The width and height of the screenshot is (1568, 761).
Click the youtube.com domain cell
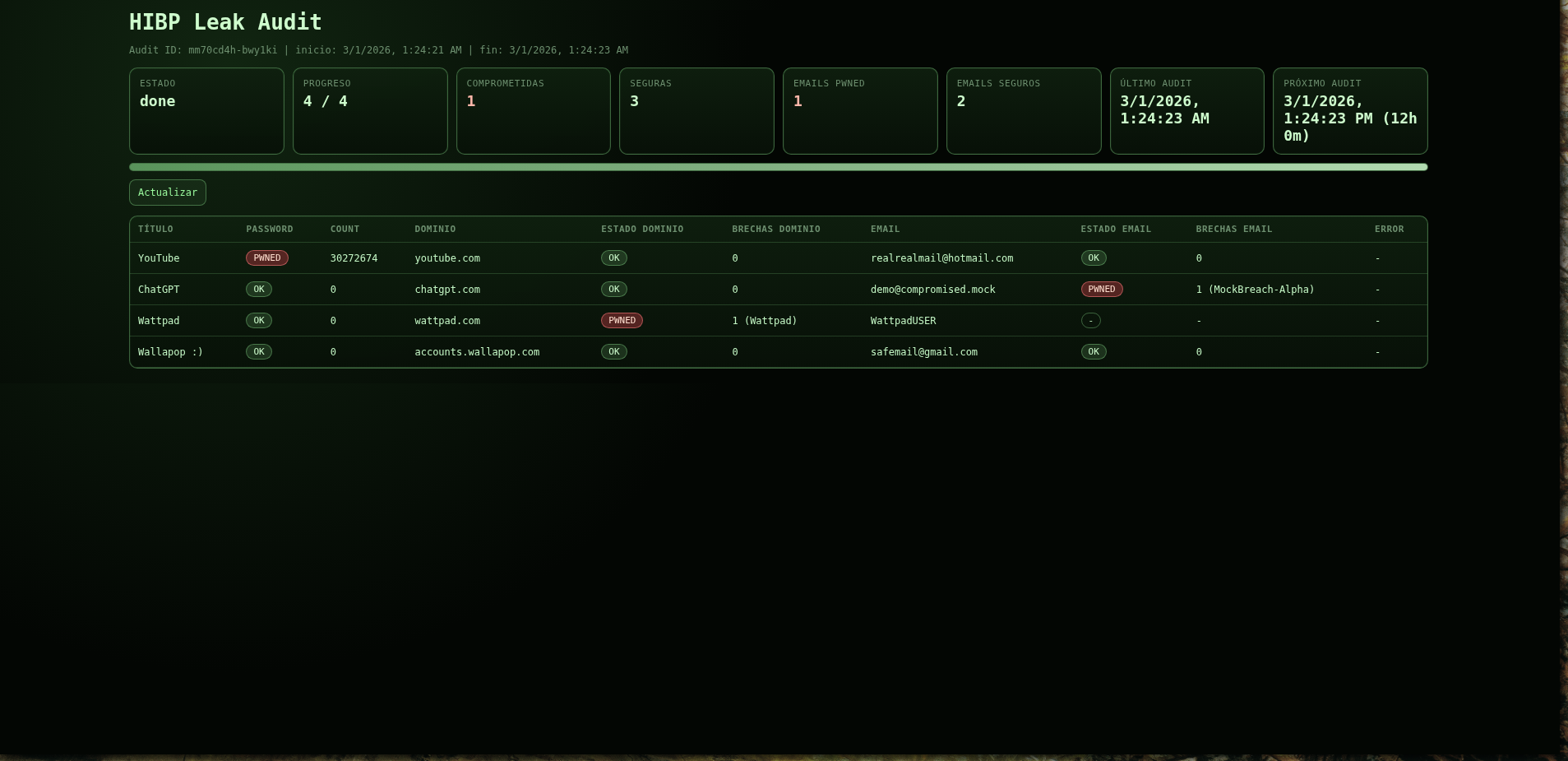447,258
